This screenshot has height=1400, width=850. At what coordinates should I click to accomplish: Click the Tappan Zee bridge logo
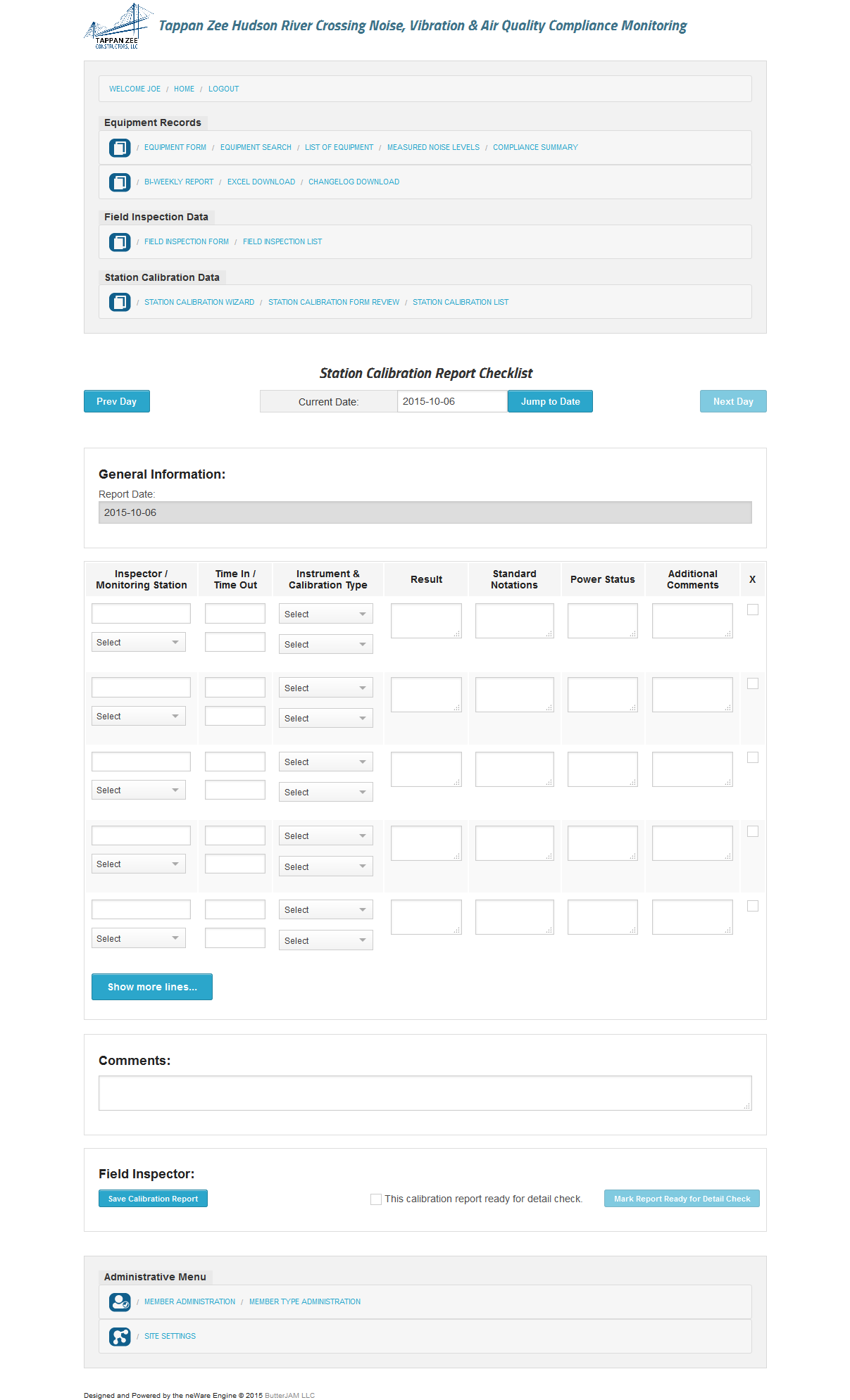(x=117, y=26)
